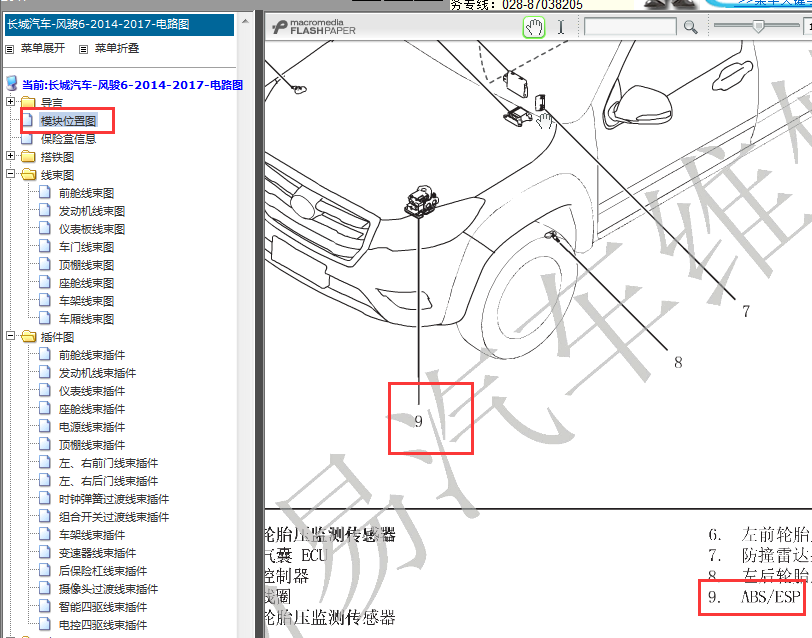Open 变速器线束插件 page

(x=97, y=553)
